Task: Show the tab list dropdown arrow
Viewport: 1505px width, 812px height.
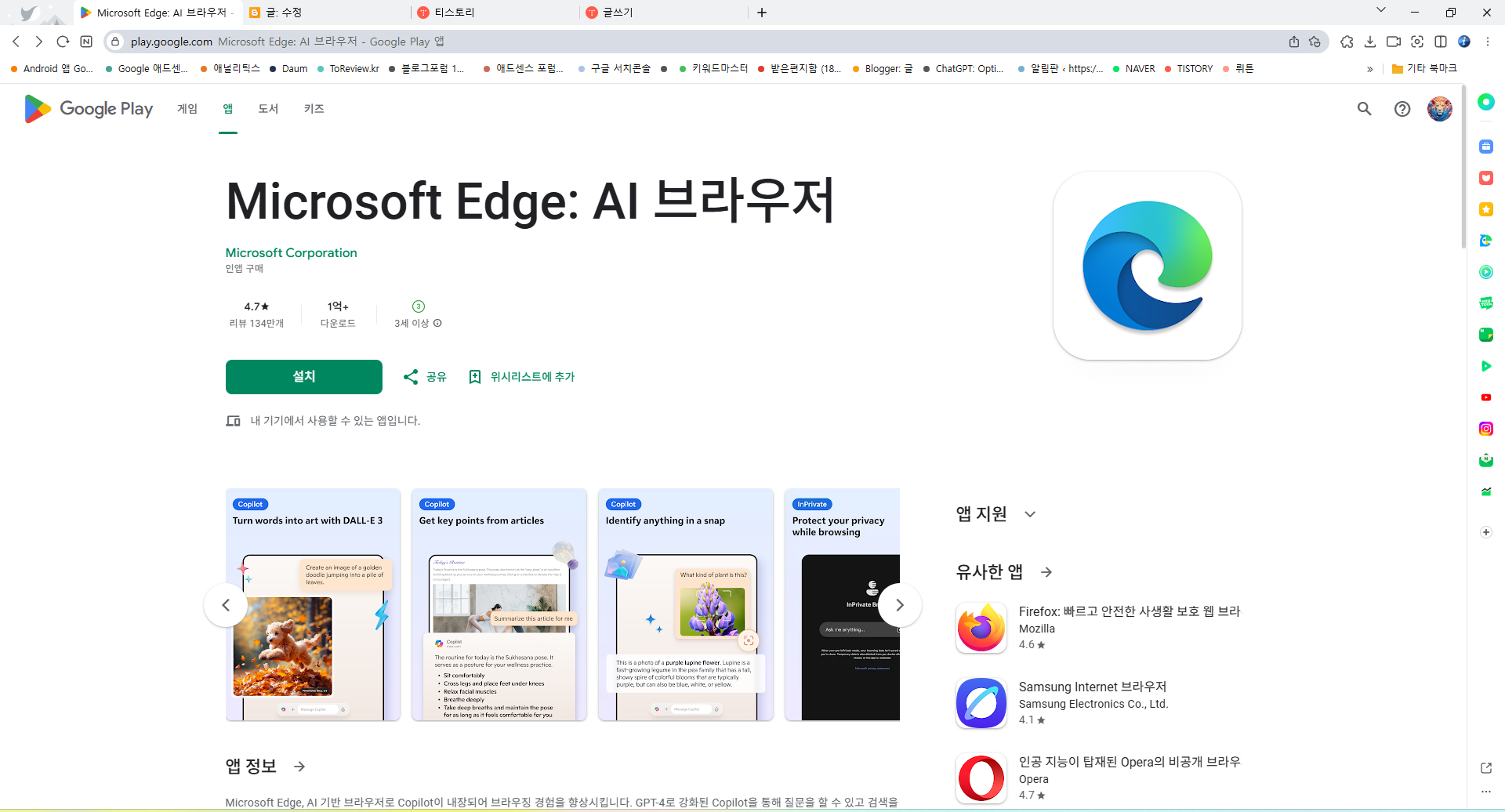Action: click(x=1381, y=10)
